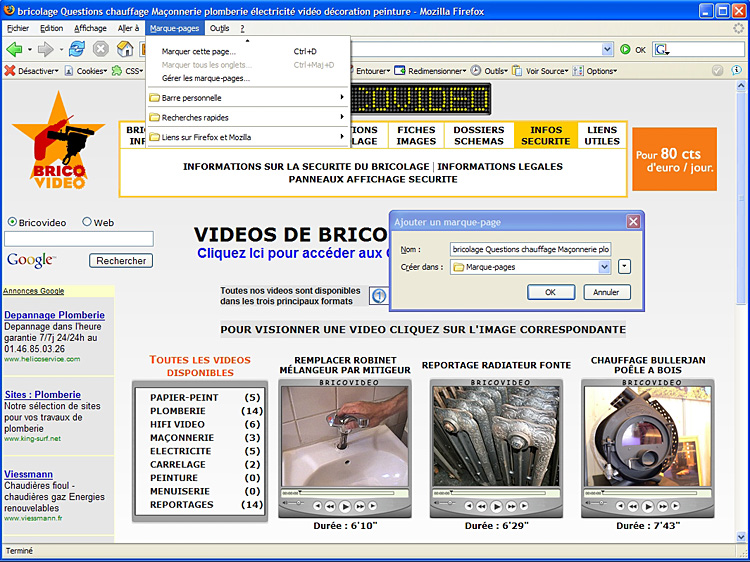750x562 pixels.
Task: Click the Firefox icon in title bar
Action: click(9, 11)
